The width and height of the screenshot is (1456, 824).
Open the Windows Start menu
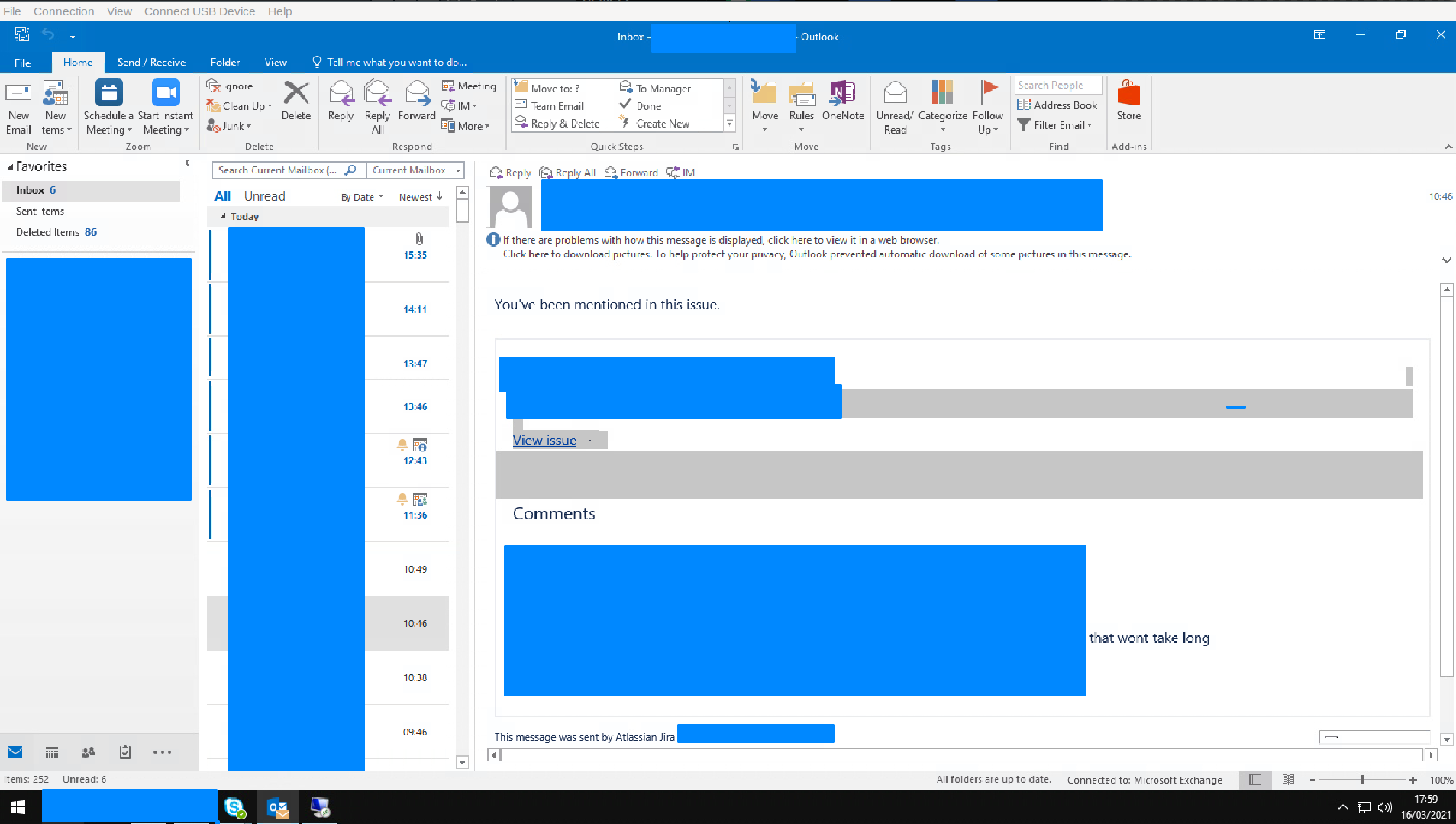18,807
